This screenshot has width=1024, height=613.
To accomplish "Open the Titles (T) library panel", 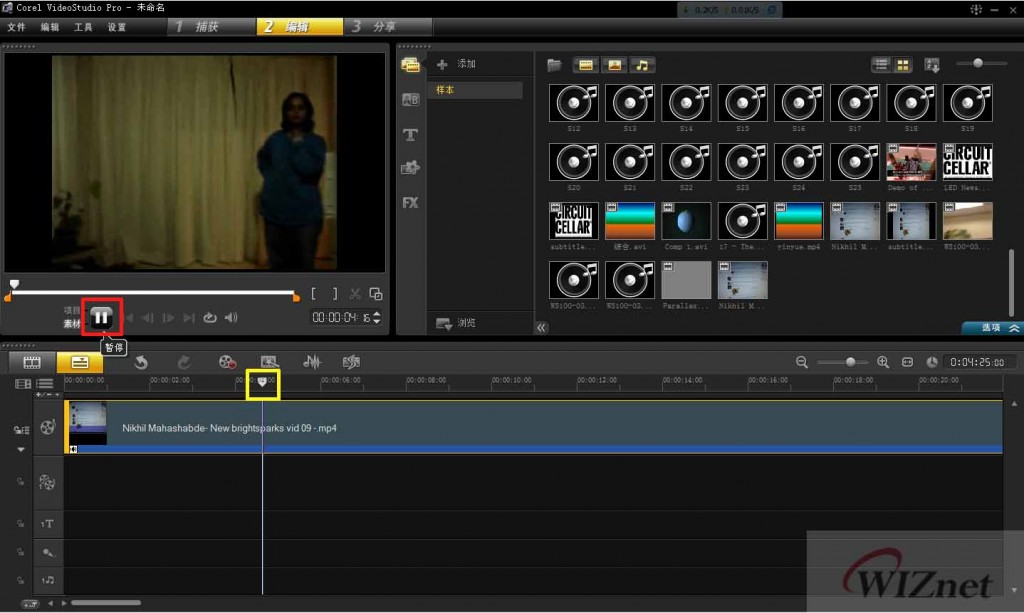I will coord(410,134).
